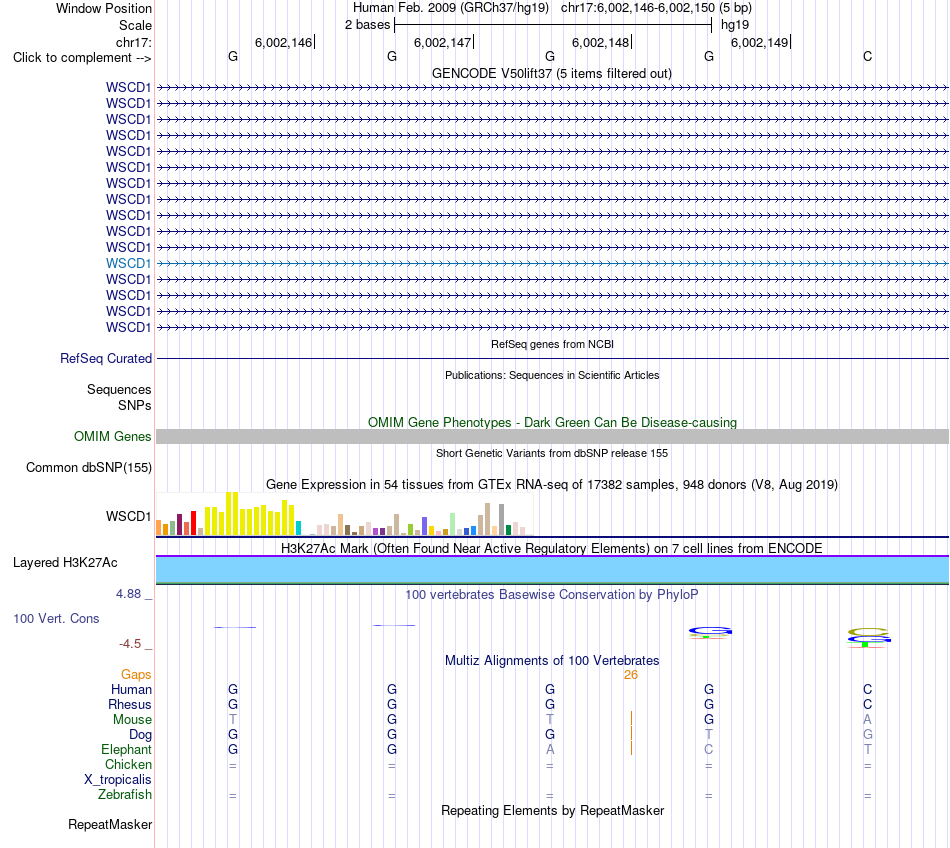Click the WSCD1 label beside the GTEx bar chart

[128, 516]
